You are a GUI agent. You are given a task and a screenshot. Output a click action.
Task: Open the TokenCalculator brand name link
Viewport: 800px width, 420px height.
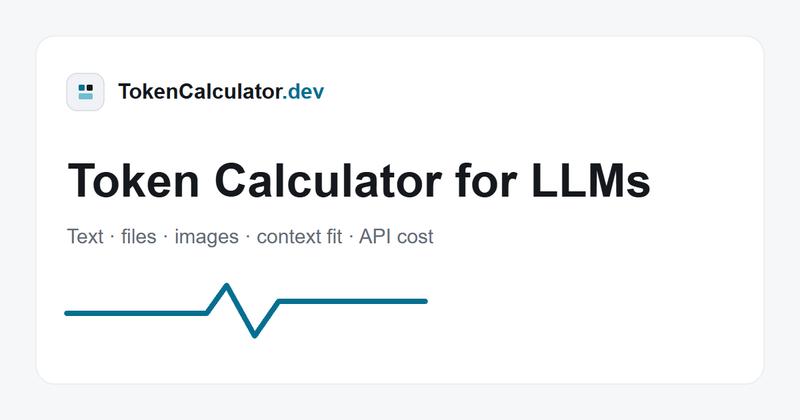[221, 92]
